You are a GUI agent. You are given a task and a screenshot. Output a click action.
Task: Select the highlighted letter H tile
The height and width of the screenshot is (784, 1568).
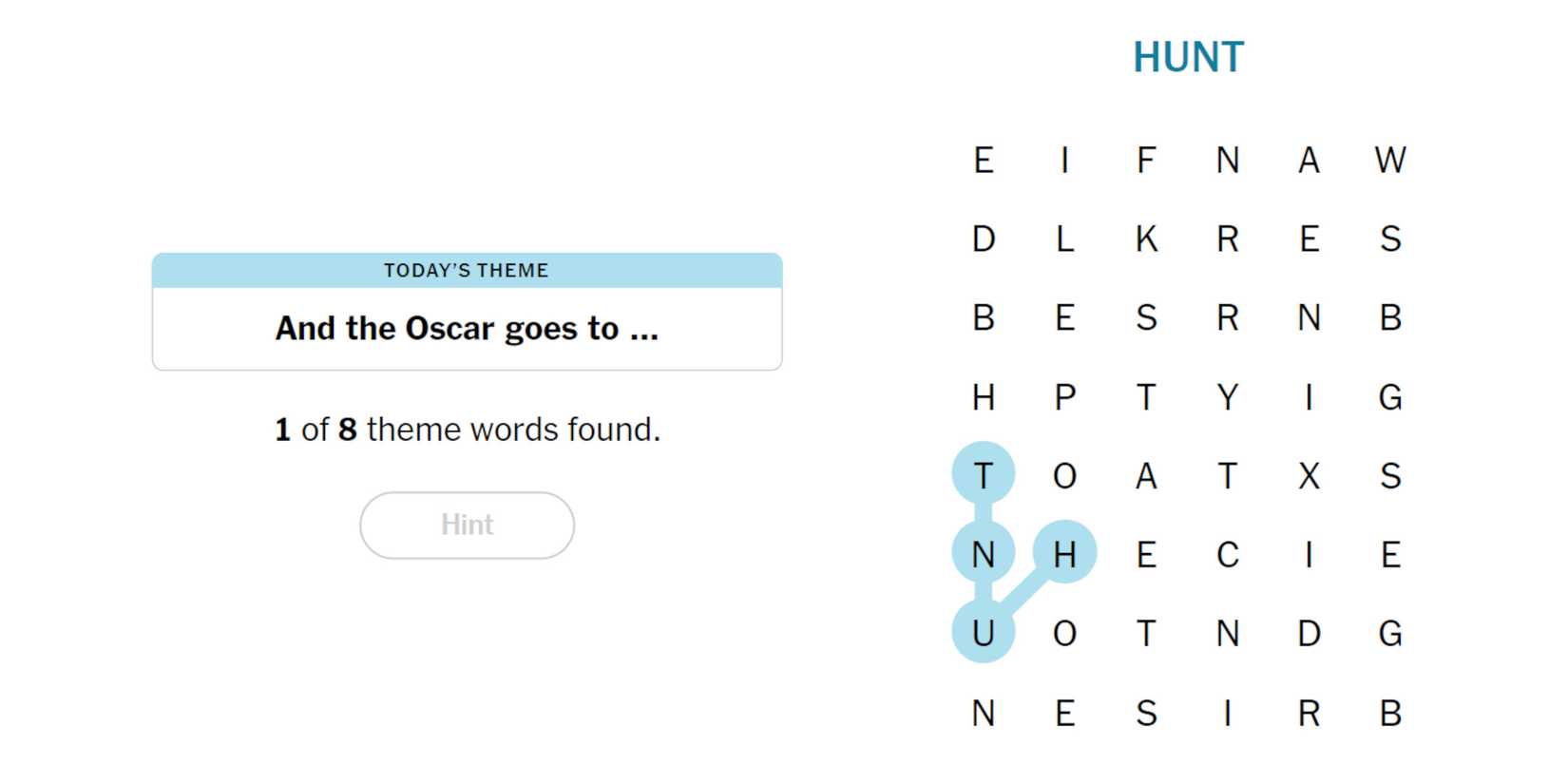point(1064,553)
